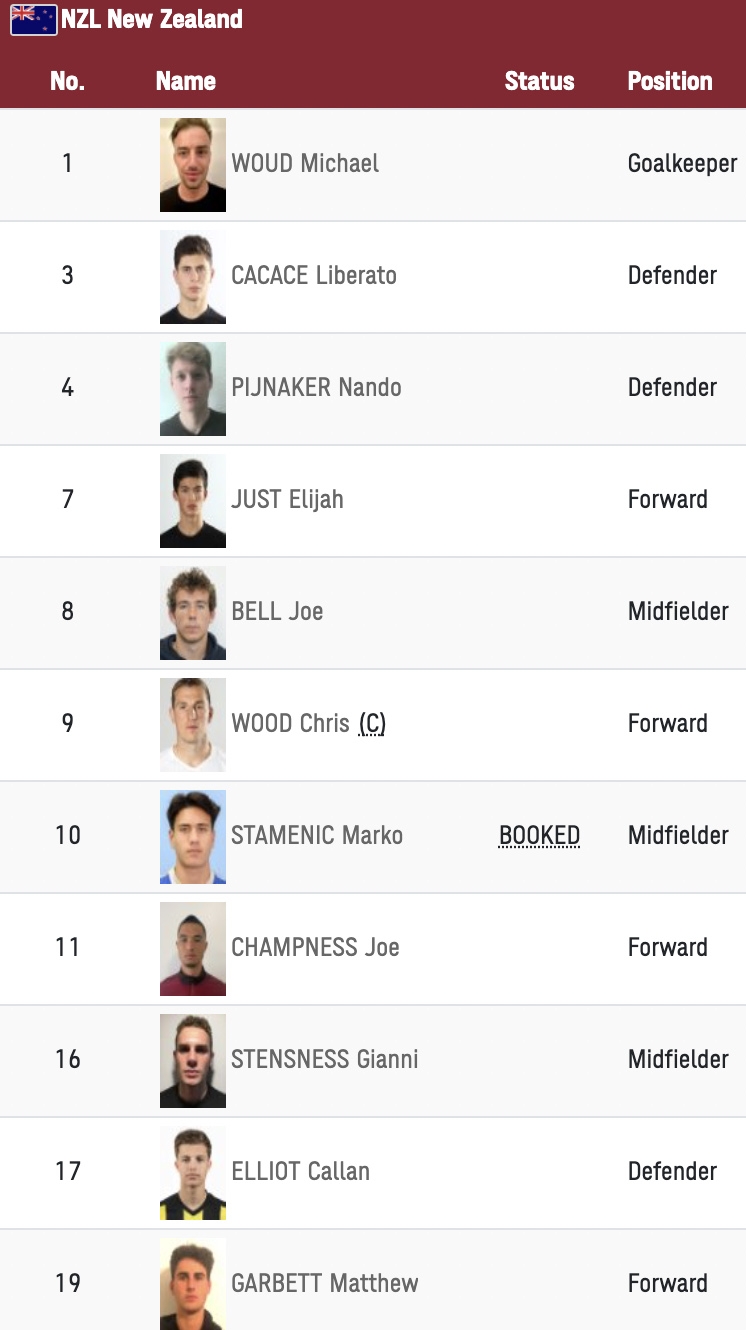Click the NZL New Zealand team heading
This screenshot has height=1330, width=746.
[151, 19]
